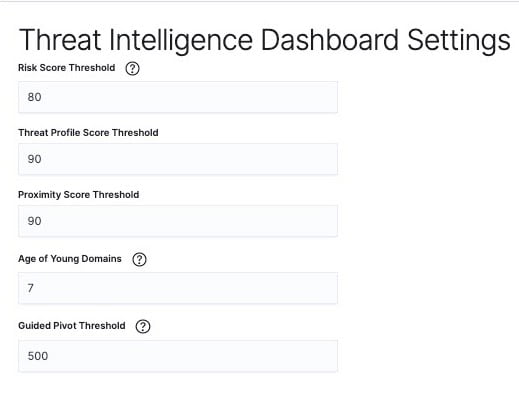Click the value 80 in Risk Score

coord(35,97)
